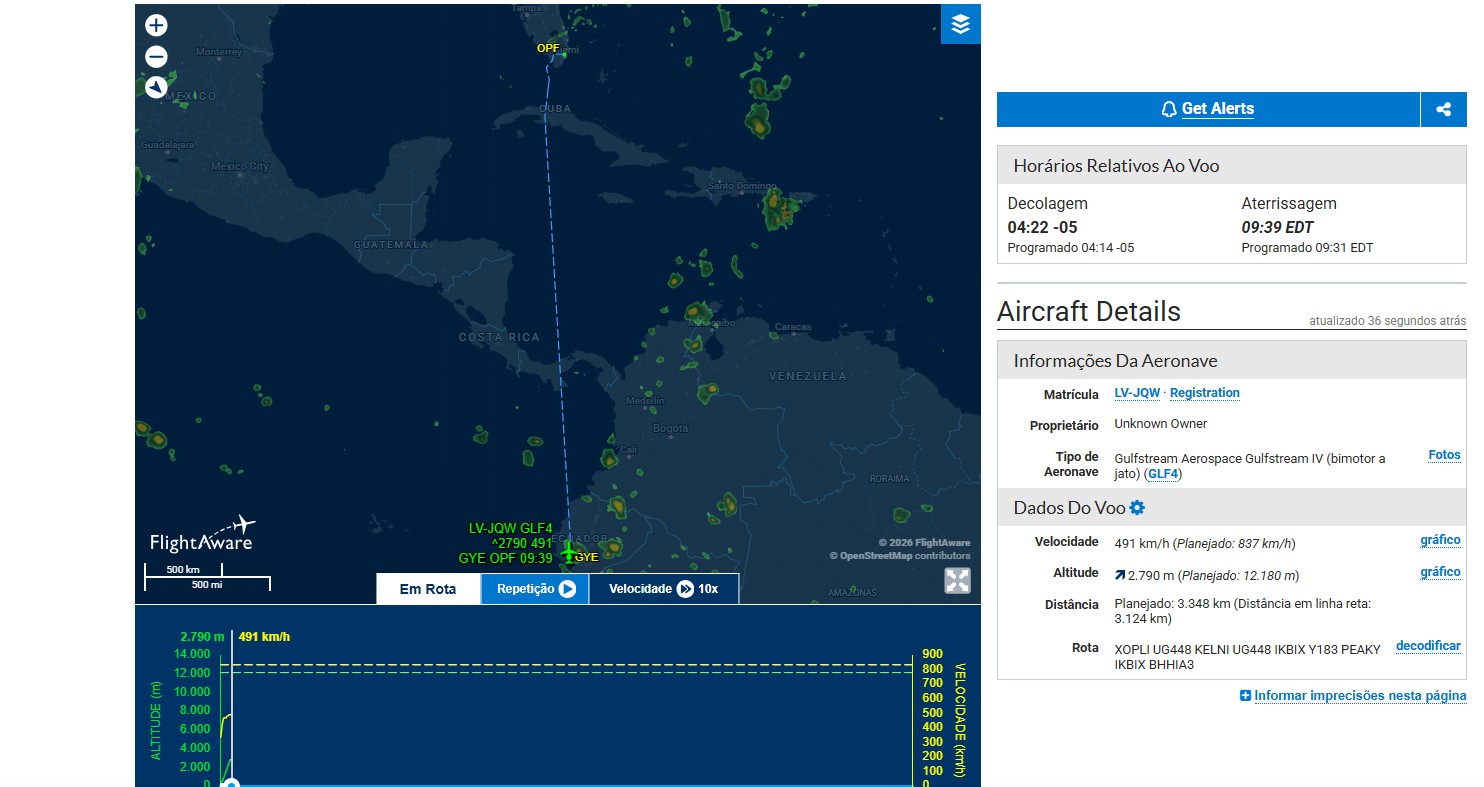Click the FlightAware logo on the map
The image size is (1484, 787).
(x=203, y=535)
